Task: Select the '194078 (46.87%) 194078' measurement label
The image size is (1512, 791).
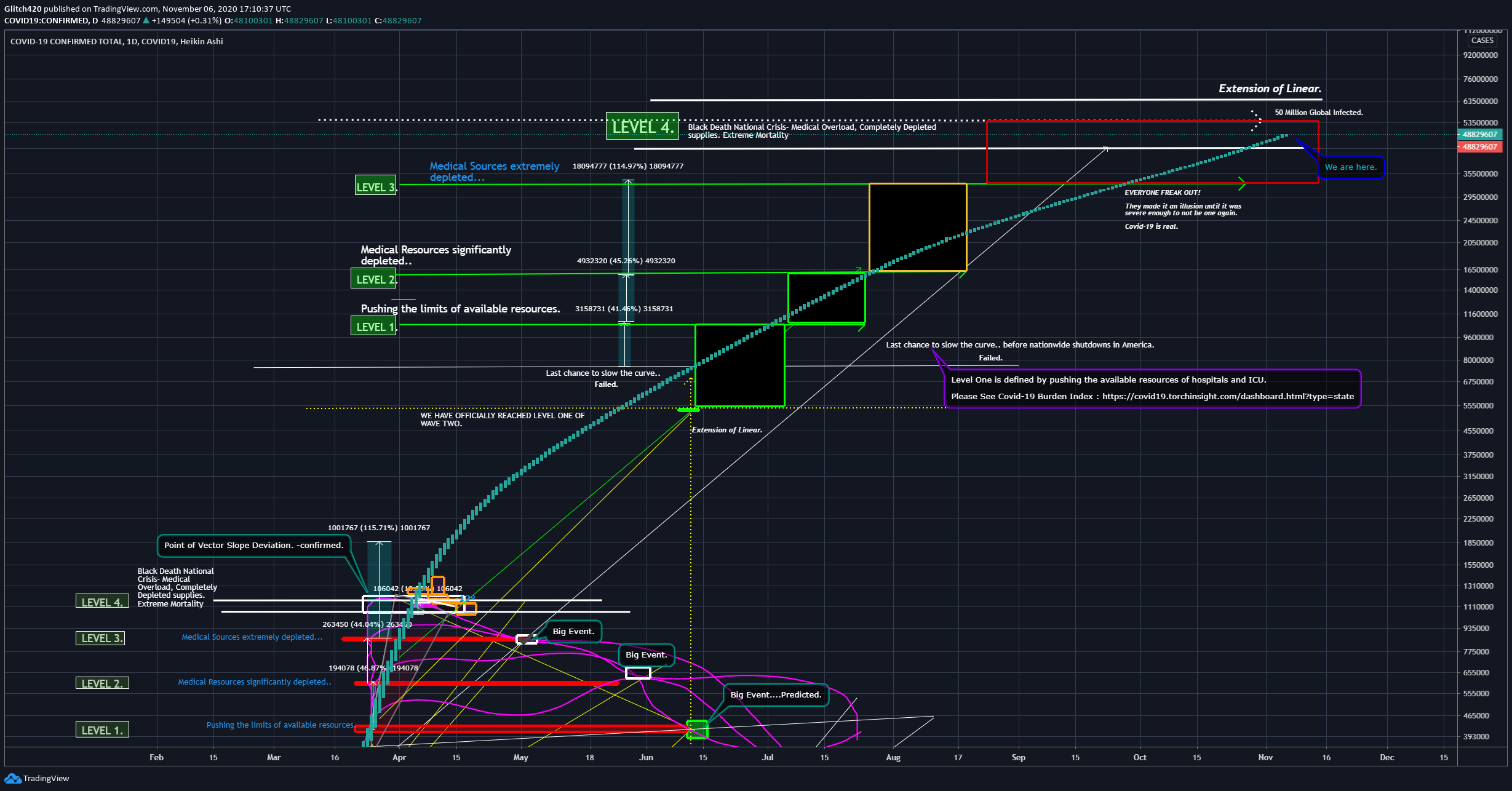Action: [373, 668]
